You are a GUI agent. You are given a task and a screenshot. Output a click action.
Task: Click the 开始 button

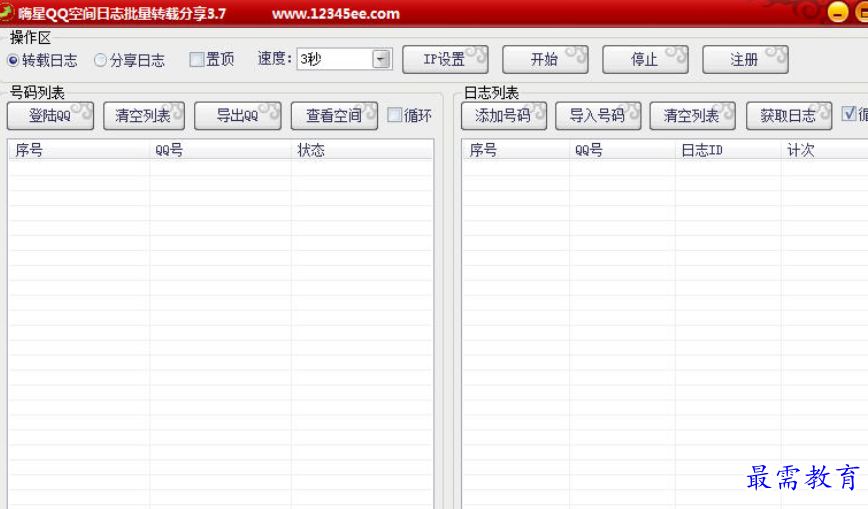tap(545, 59)
